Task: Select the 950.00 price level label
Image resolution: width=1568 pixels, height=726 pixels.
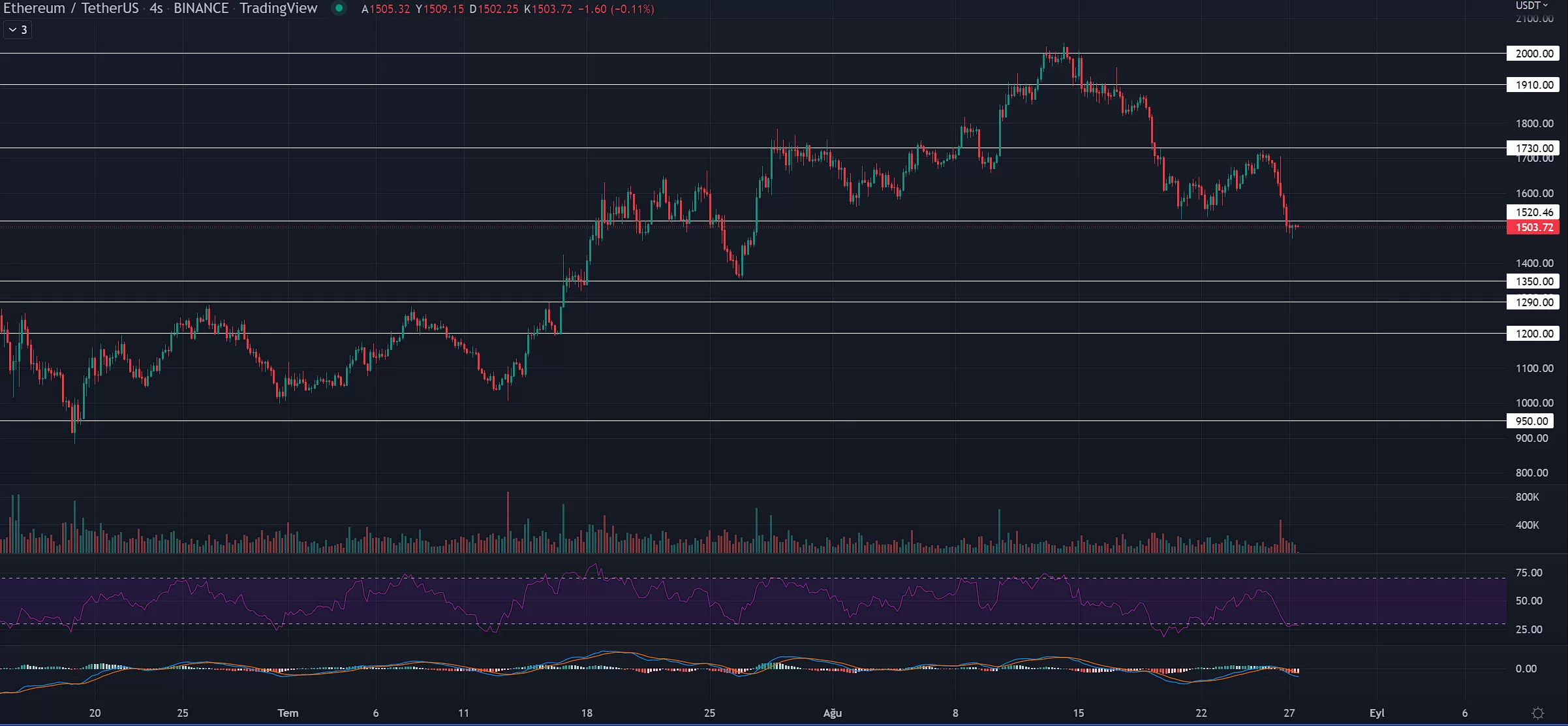Action: (1531, 421)
